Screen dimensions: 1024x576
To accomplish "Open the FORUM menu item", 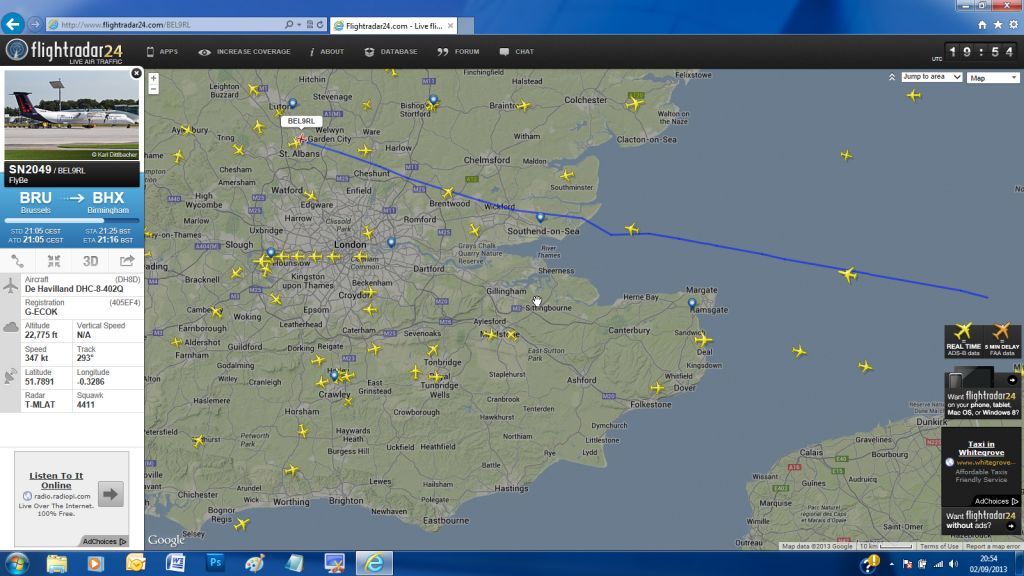I will [x=458, y=52].
